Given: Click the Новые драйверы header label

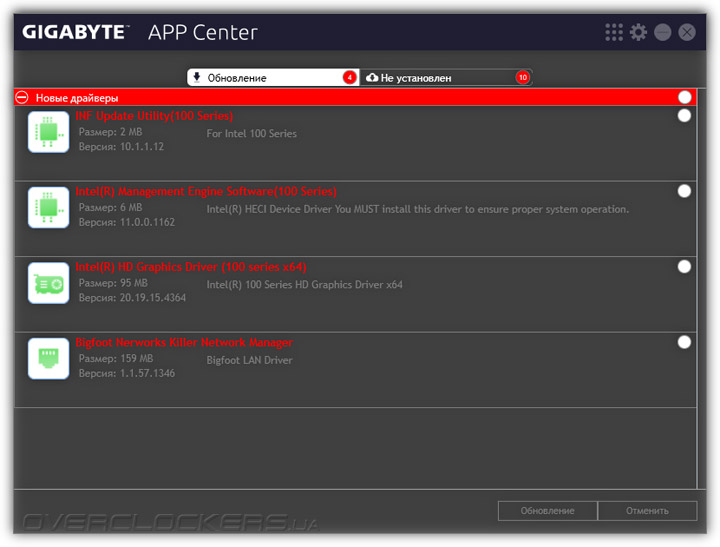Looking at the screenshot, I should coord(77,98).
